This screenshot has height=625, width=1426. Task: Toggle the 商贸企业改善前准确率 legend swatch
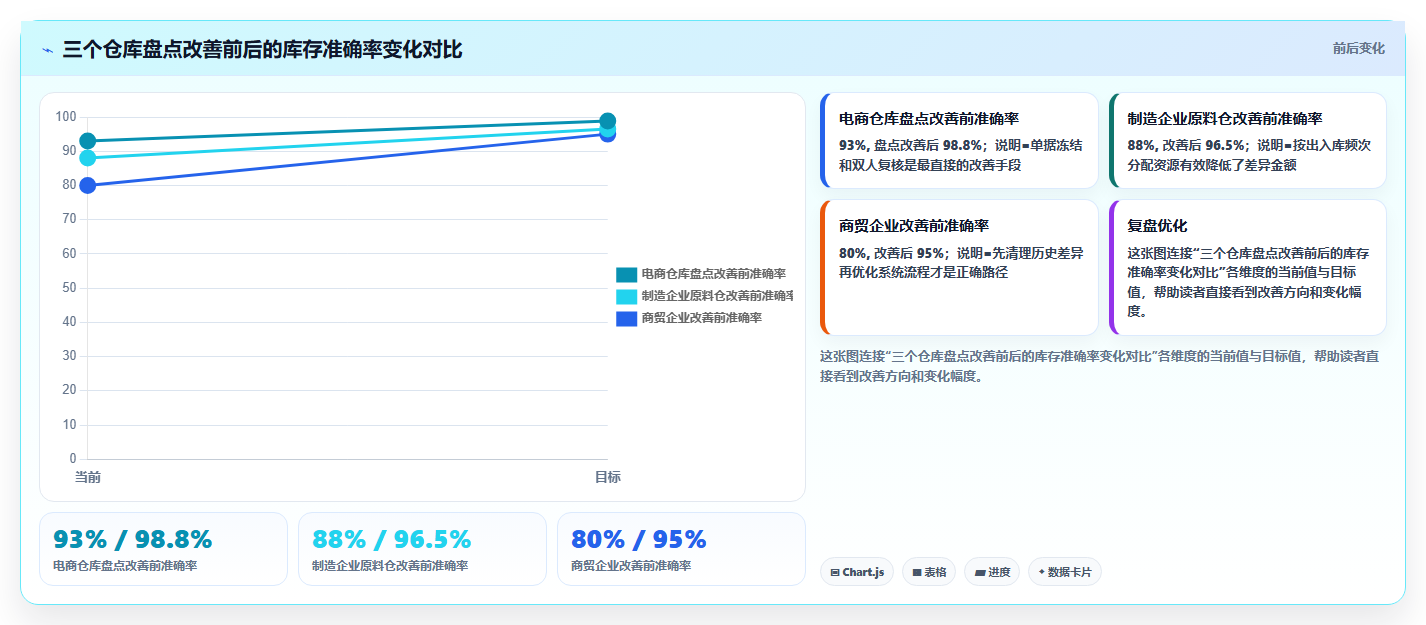[626, 318]
